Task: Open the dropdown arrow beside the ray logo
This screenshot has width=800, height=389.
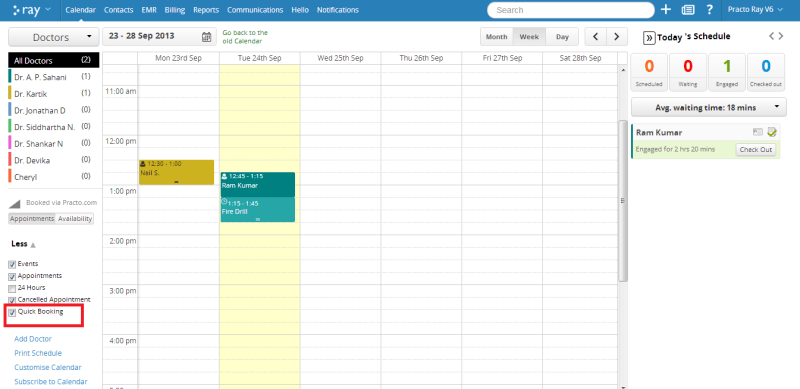Action: pyautogui.click(x=48, y=10)
